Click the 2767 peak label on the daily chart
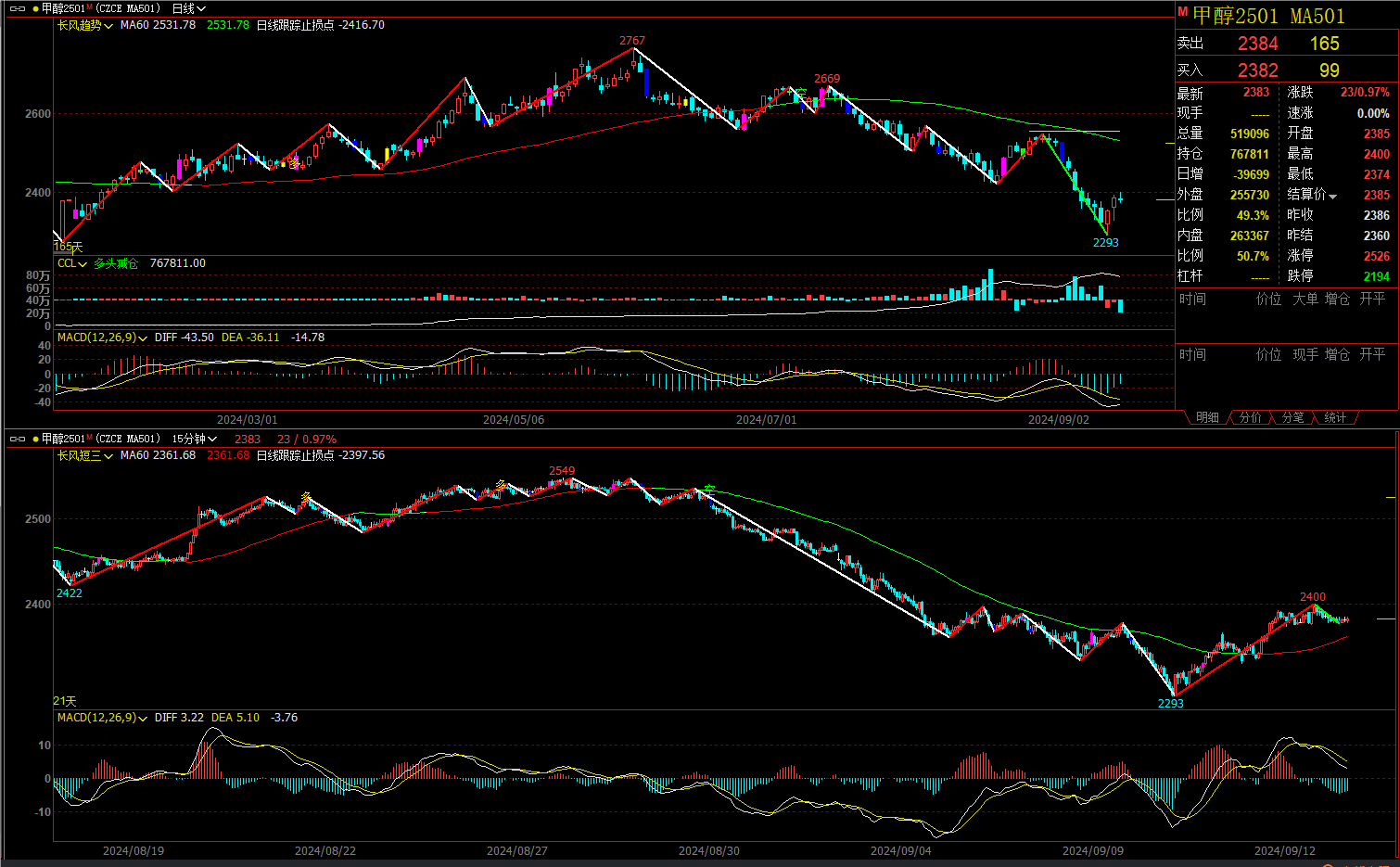1400x867 pixels. click(632, 41)
